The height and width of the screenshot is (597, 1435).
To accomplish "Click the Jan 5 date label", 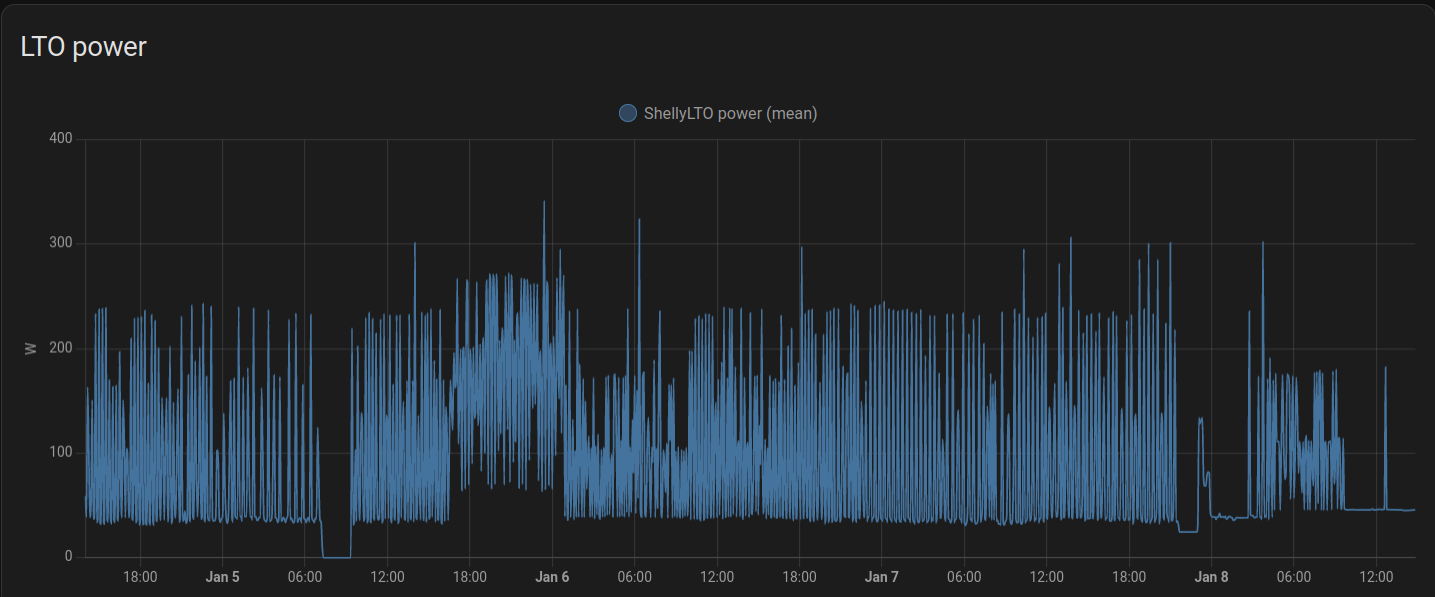I will [222, 577].
